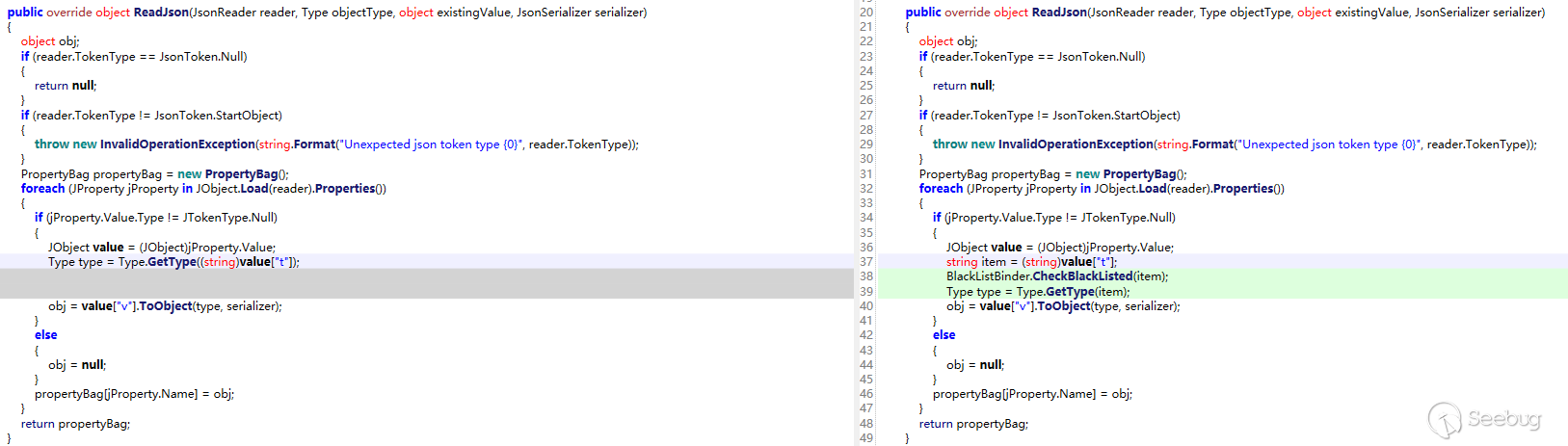Viewport: 1568px width, 446px height.
Task: Click the BlackListBinder.CheckBlackListed(item) line
Action: click(1057, 276)
